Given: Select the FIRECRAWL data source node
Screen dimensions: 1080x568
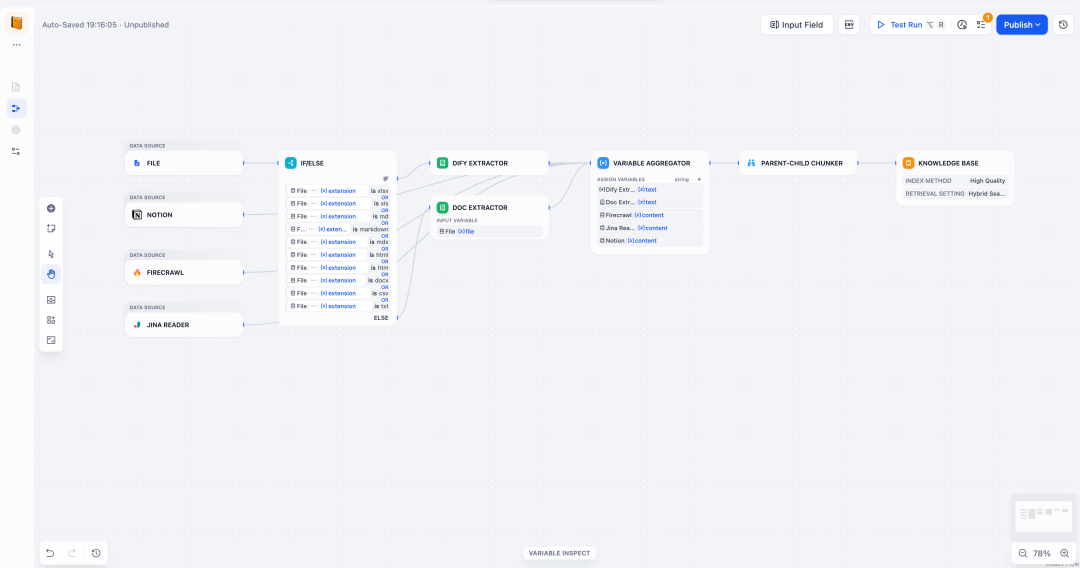Looking at the screenshot, I should point(184,273).
